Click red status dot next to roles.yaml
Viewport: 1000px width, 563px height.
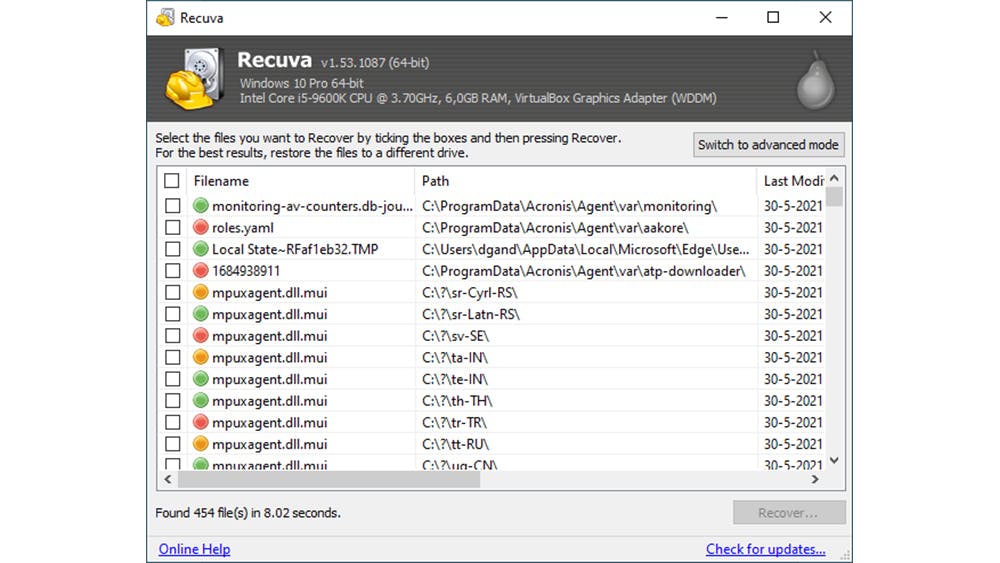tap(200, 228)
